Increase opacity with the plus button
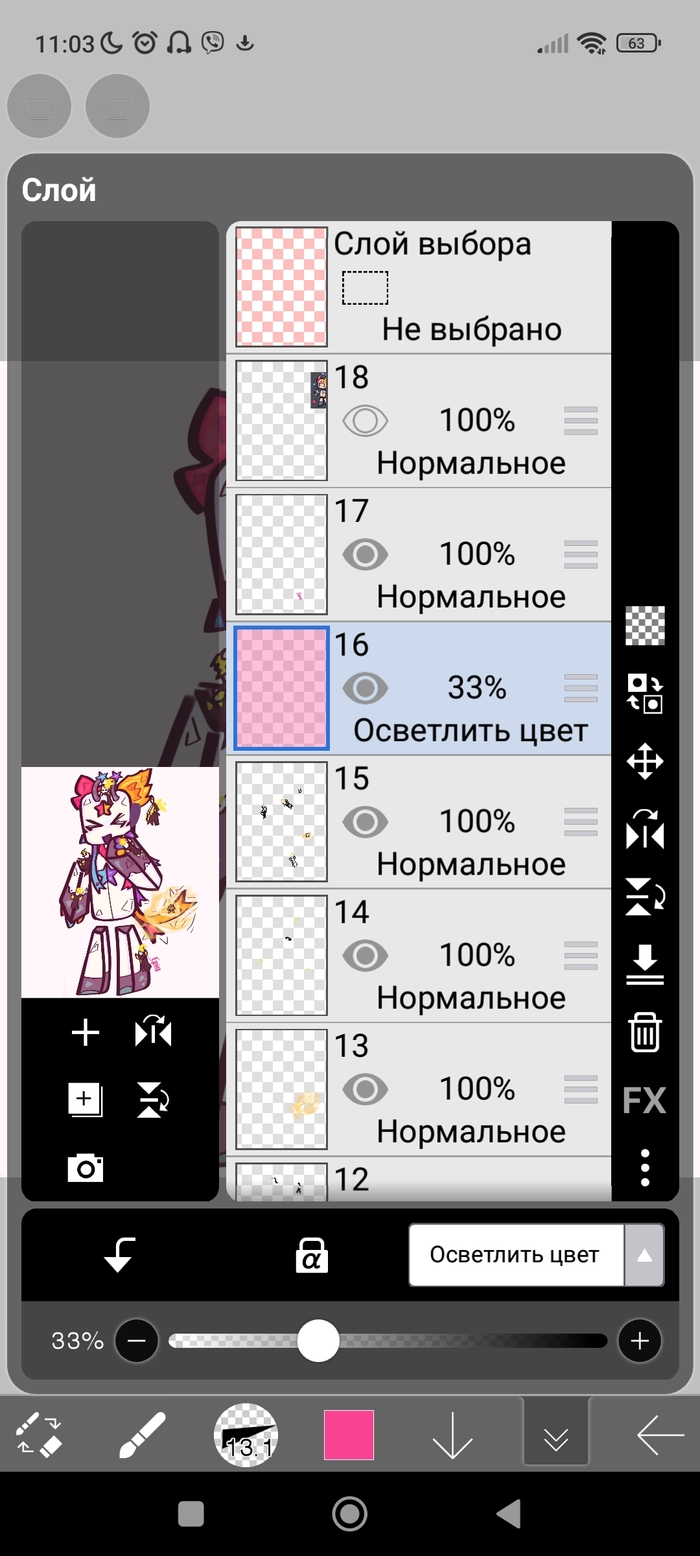Image resolution: width=700 pixels, height=1556 pixels. click(640, 1341)
